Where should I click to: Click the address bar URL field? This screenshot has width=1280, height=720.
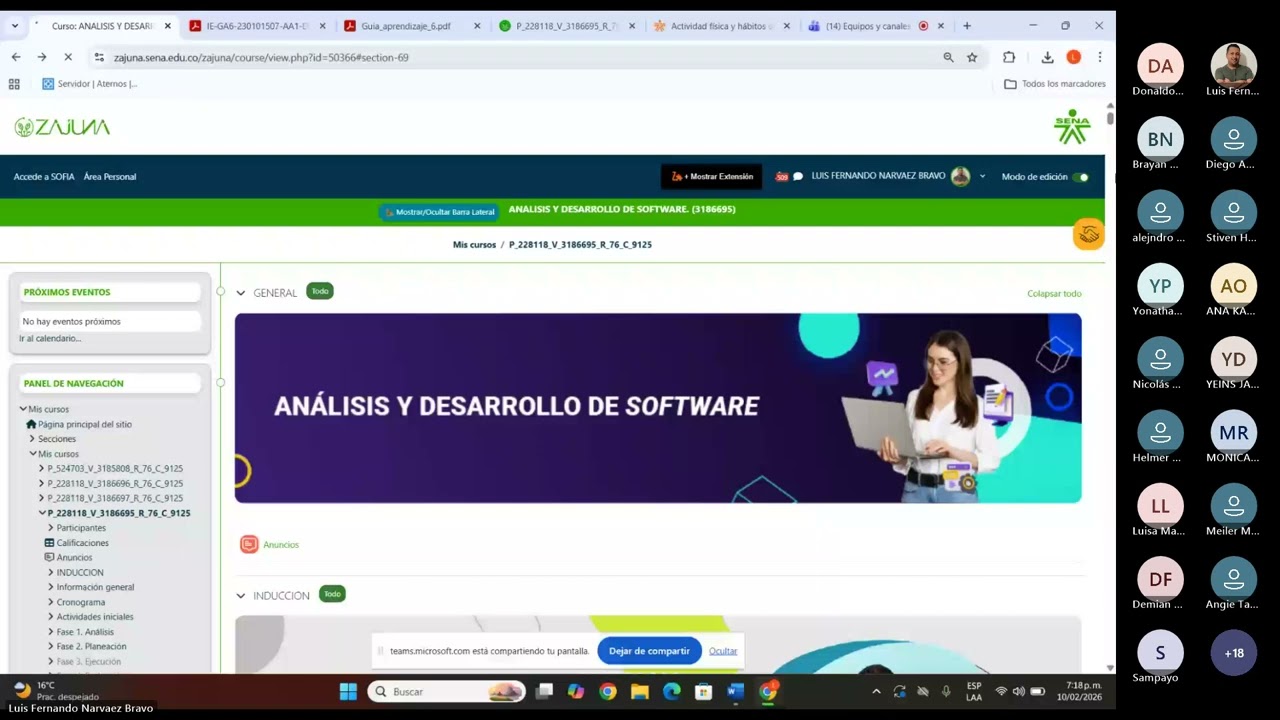click(520, 57)
